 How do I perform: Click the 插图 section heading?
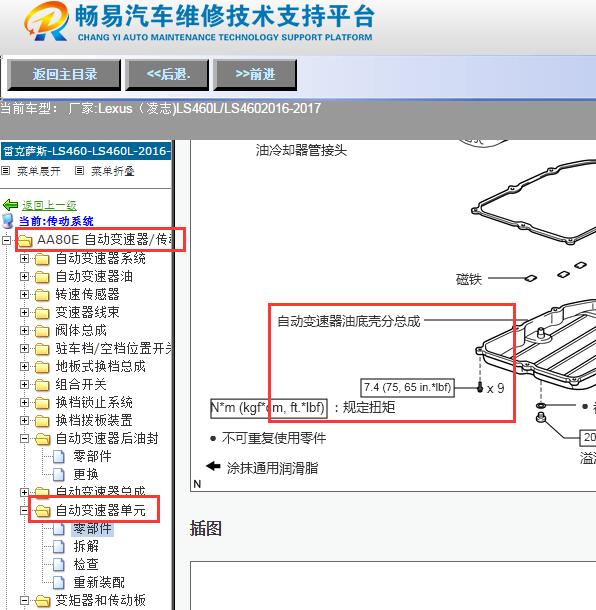click(x=205, y=529)
